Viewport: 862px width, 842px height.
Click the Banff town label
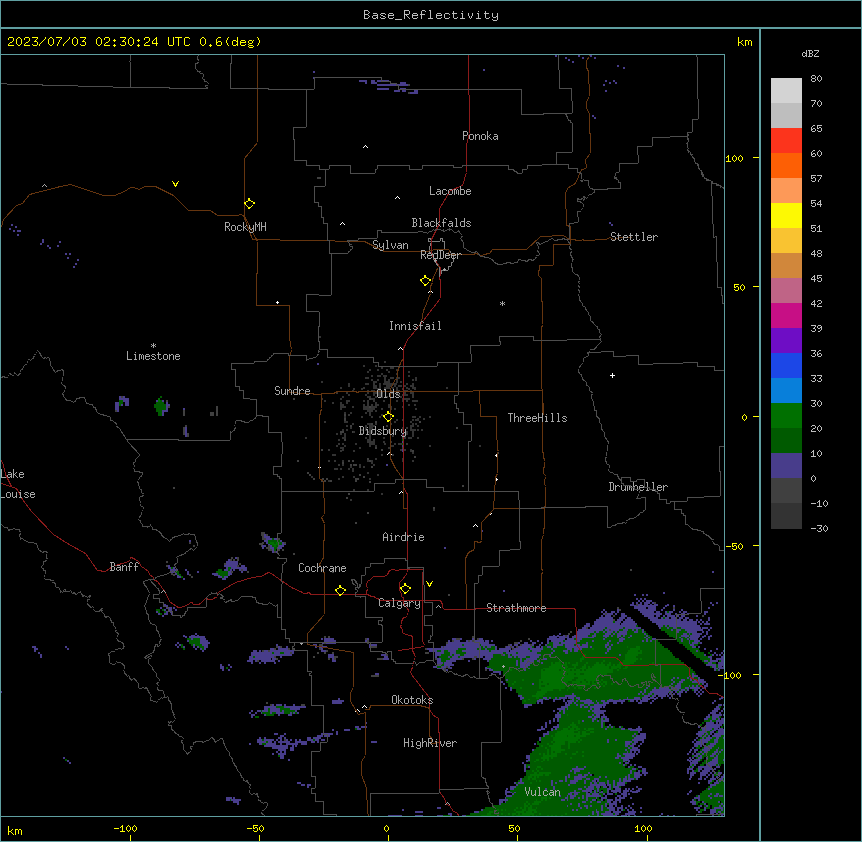click(x=124, y=567)
